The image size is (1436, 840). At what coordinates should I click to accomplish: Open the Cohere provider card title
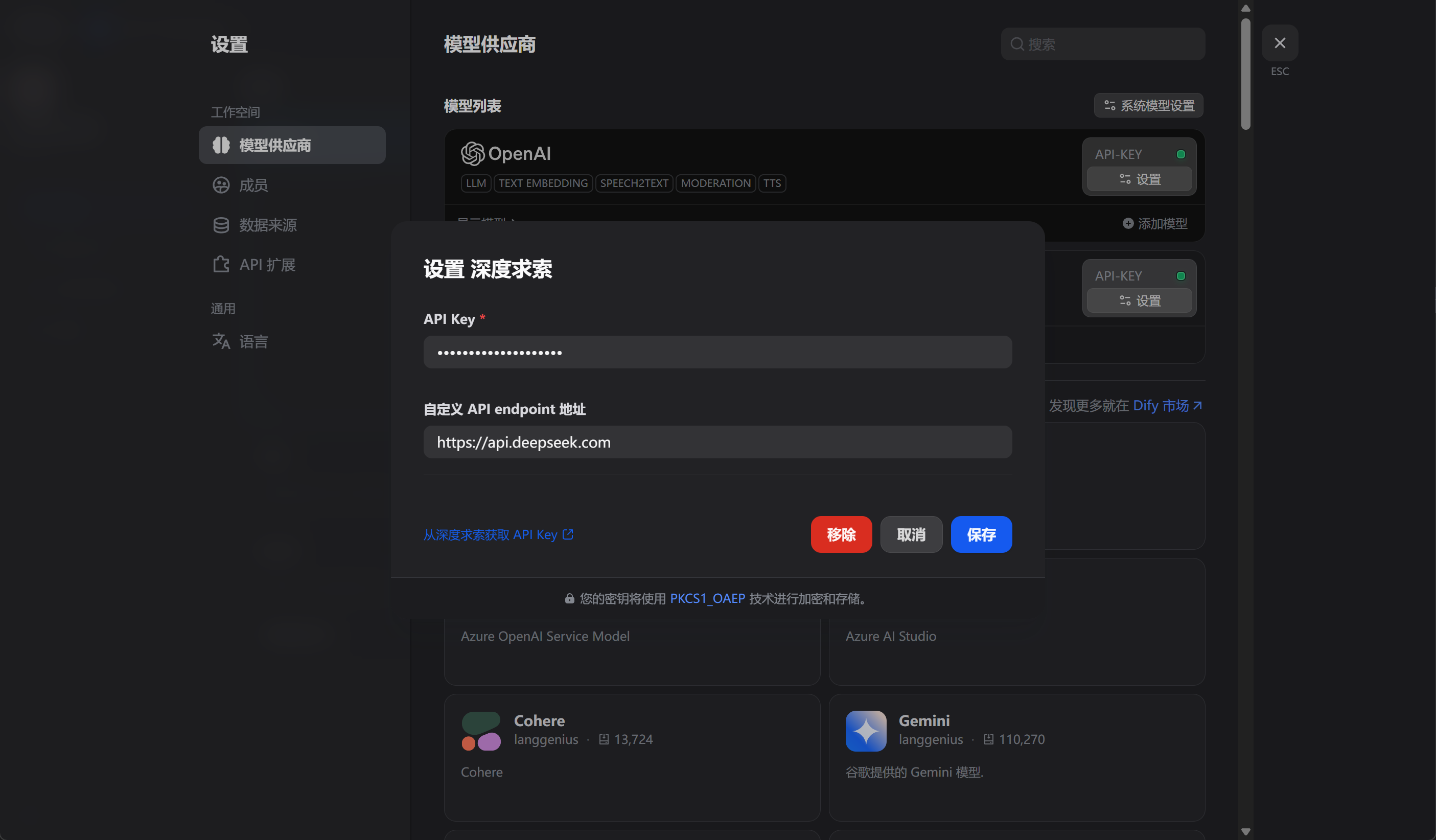tap(539, 721)
